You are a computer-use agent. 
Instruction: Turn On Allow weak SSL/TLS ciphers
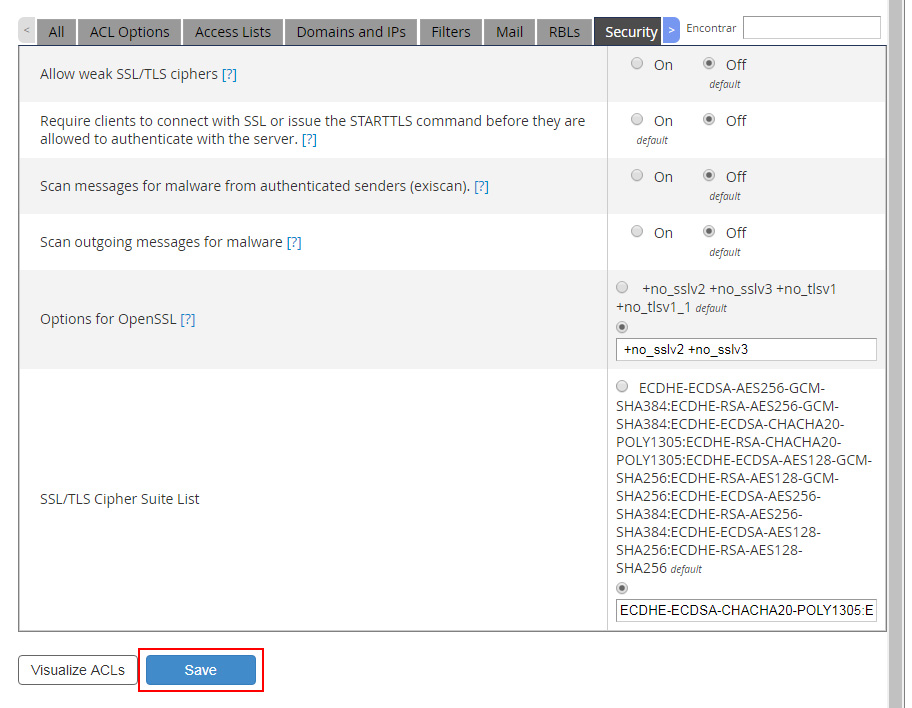(637, 64)
